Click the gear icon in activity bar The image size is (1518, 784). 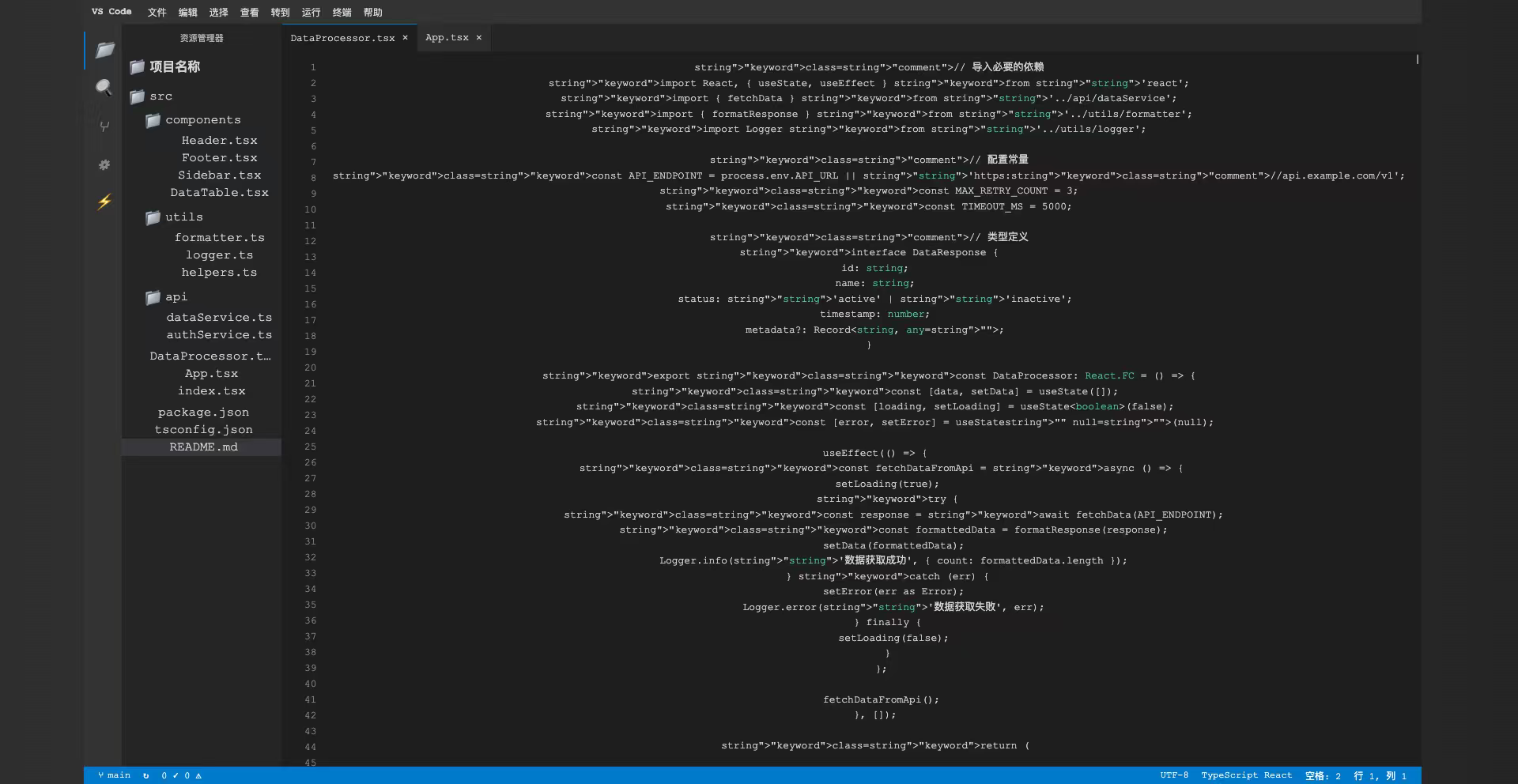coord(104,165)
